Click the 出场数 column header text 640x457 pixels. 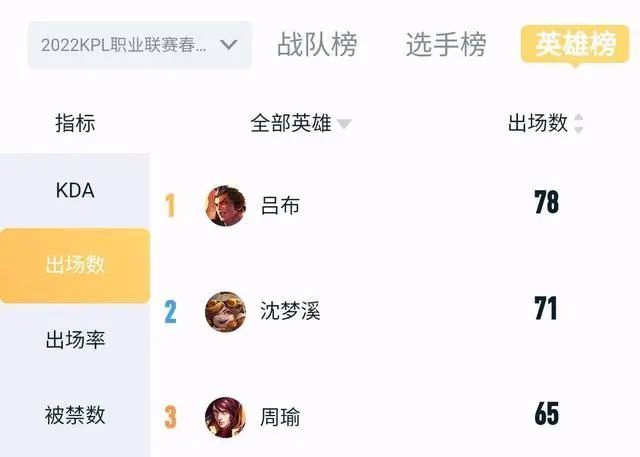[538, 123]
